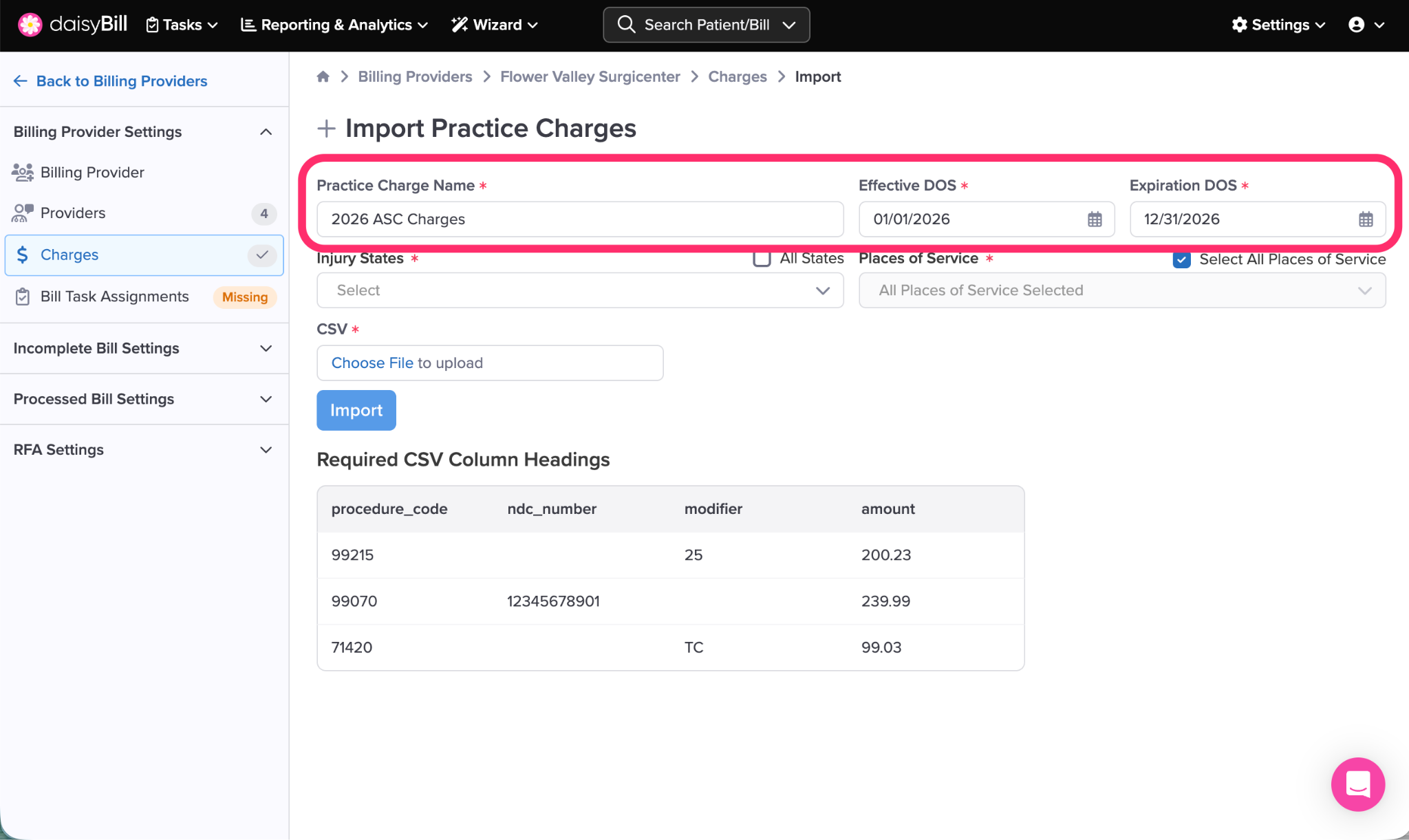Viewport: 1409px width, 840px height.
Task: Click the daisyBill logo
Action: [x=73, y=25]
